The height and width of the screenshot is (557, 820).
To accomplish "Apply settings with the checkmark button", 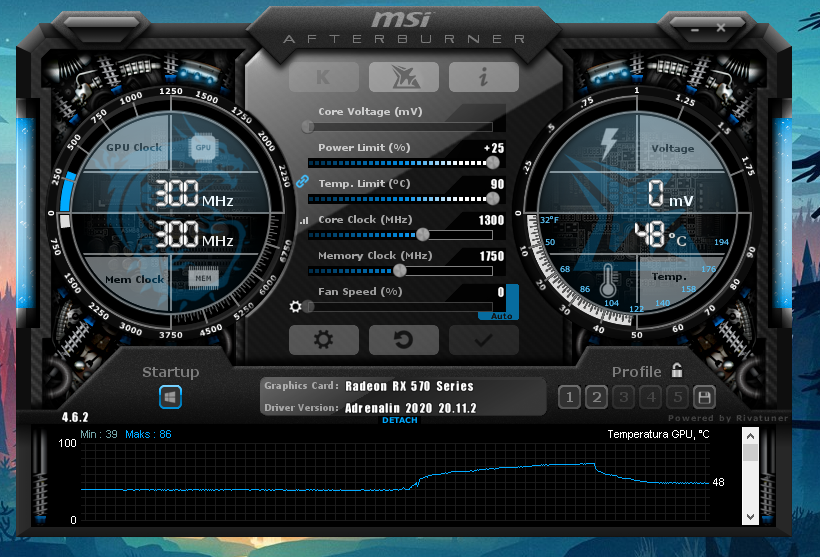I will (x=484, y=340).
